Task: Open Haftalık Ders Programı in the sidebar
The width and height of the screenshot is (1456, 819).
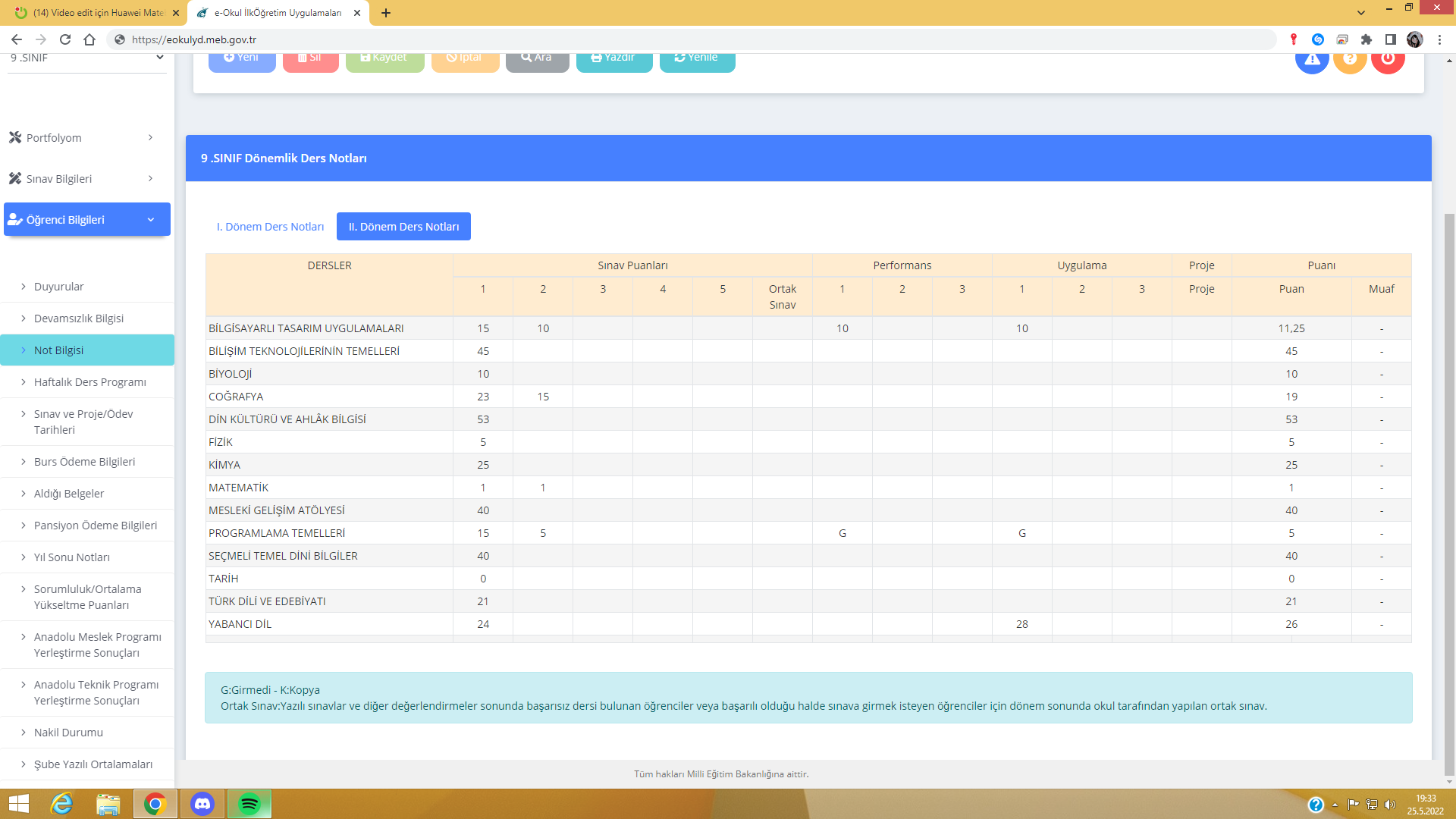Action: pyautogui.click(x=89, y=382)
